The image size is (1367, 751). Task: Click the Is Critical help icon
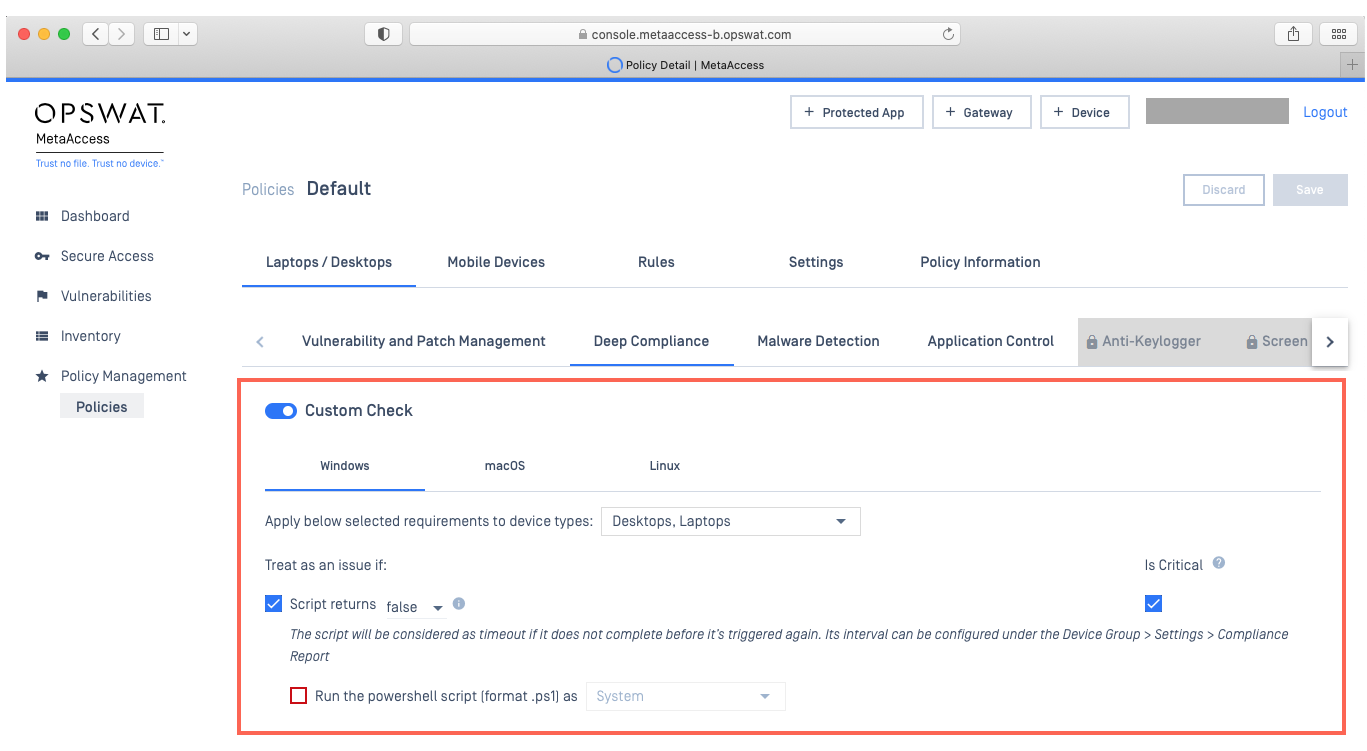[x=1218, y=563]
